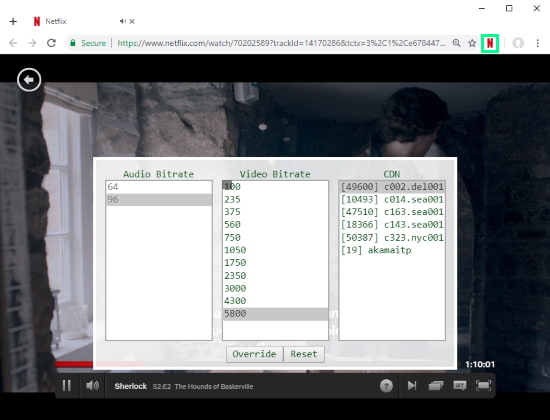Click the browser forward arrow

pyautogui.click(x=32, y=43)
